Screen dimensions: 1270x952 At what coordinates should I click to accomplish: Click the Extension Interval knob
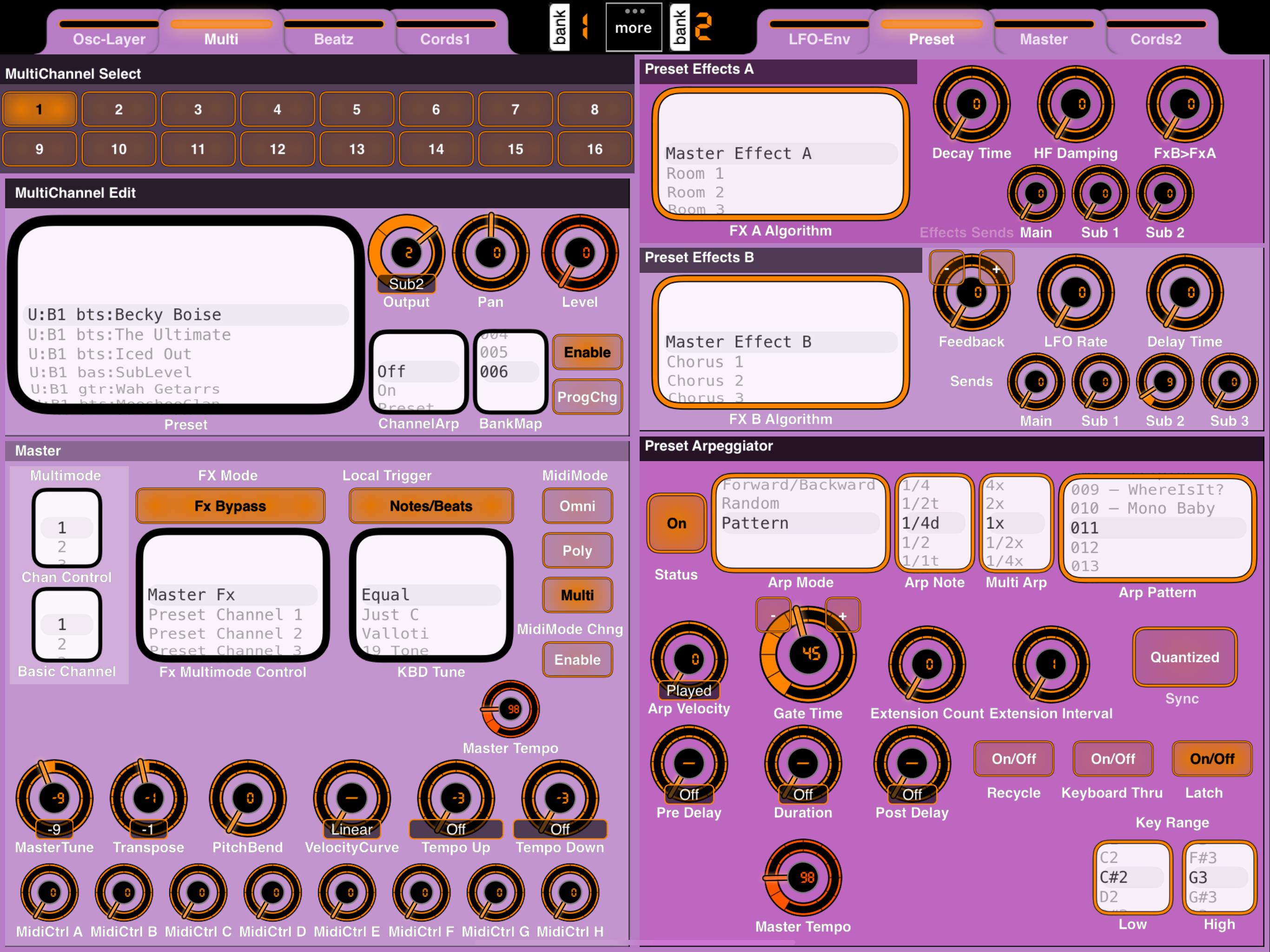(1051, 664)
